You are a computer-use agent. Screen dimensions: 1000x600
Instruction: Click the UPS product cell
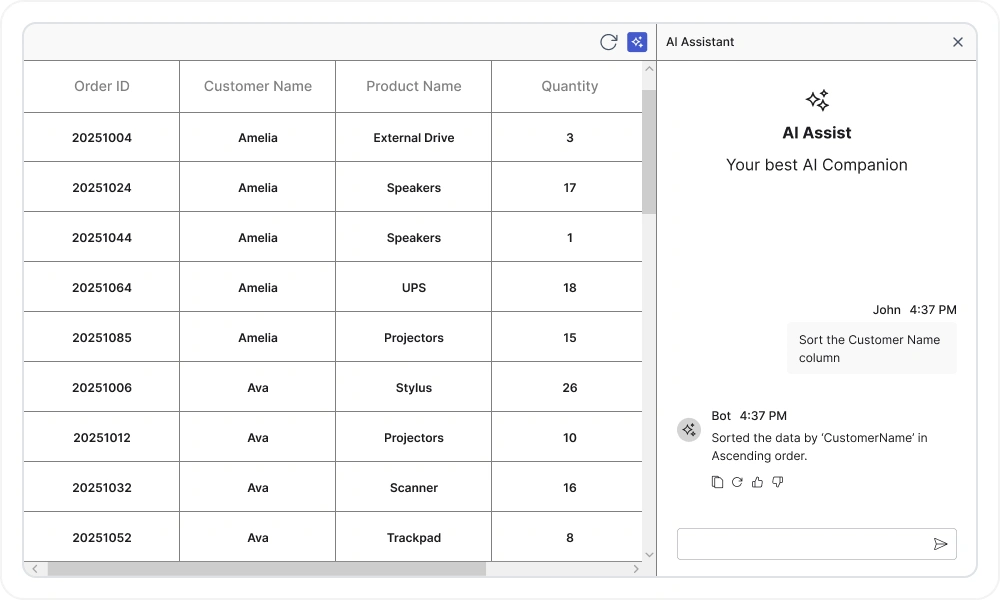[x=414, y=288]
